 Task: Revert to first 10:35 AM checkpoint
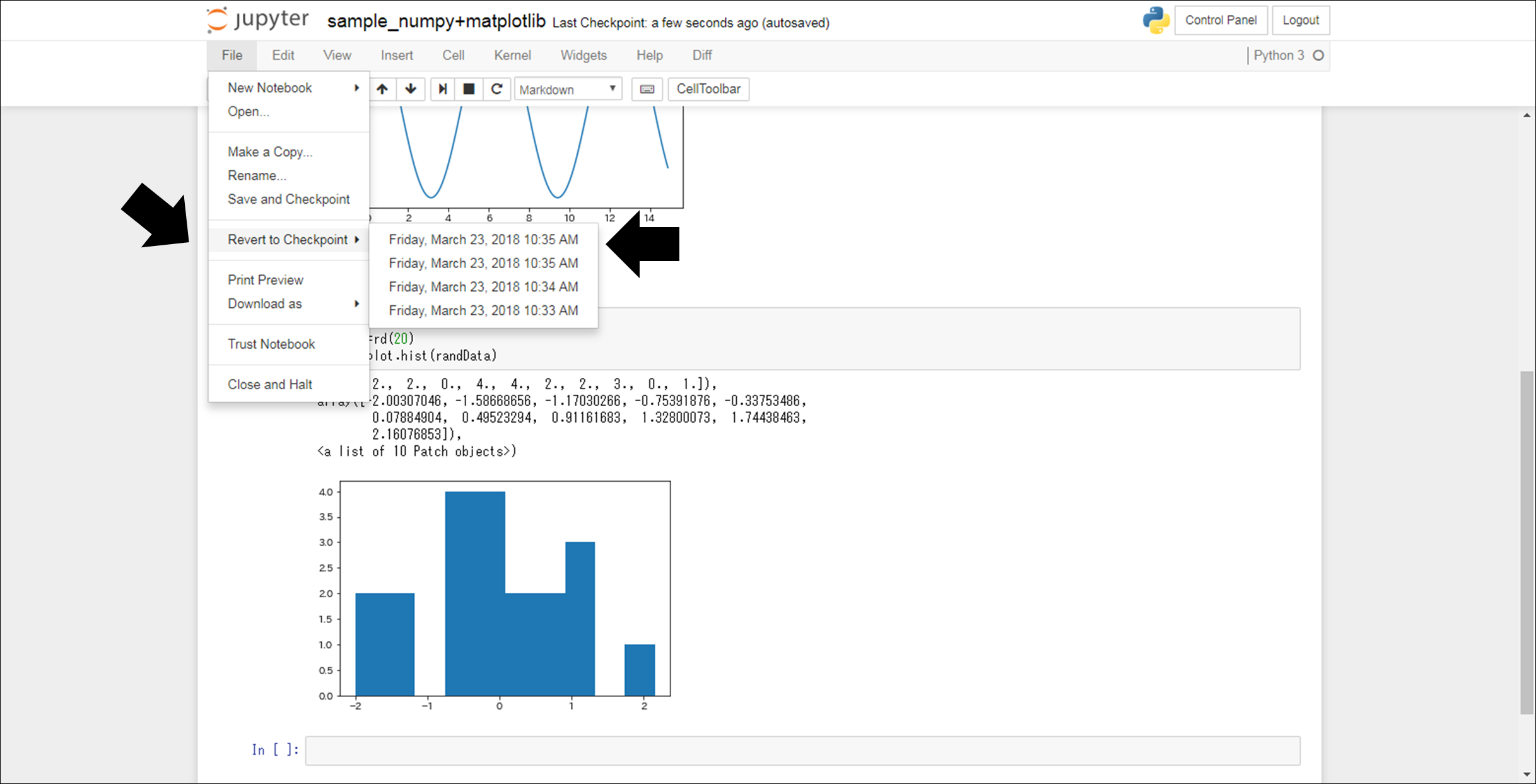pos(484,240)
